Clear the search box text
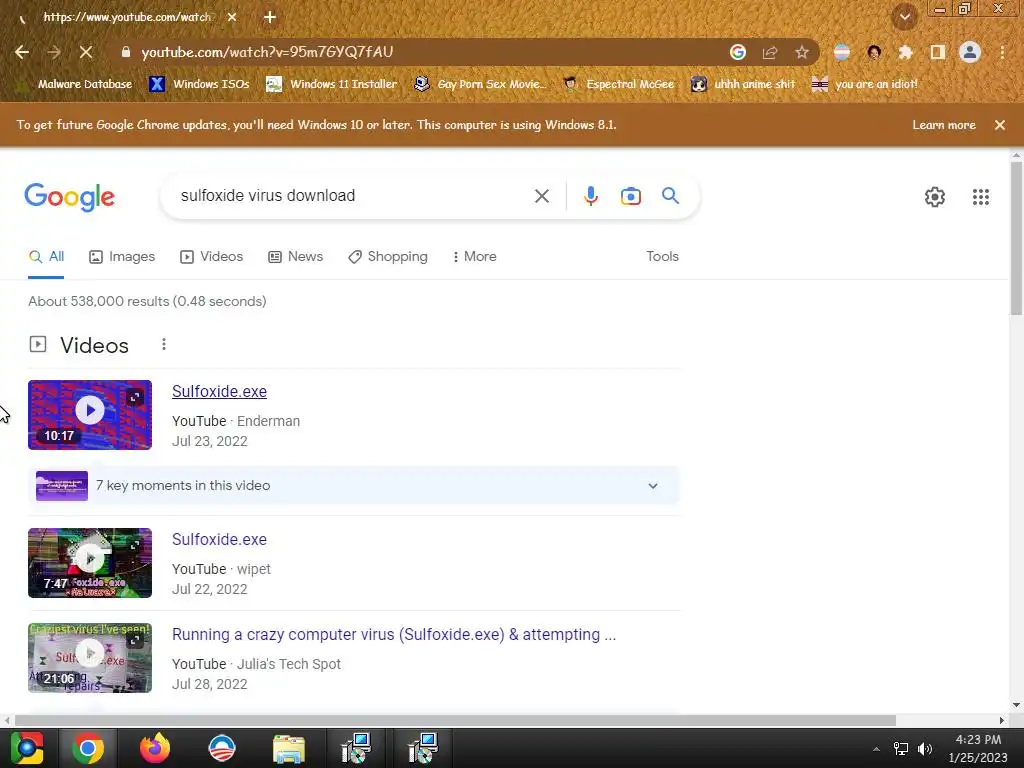The width and height of the screenshot is (1024, 768). tap(541, 196)
